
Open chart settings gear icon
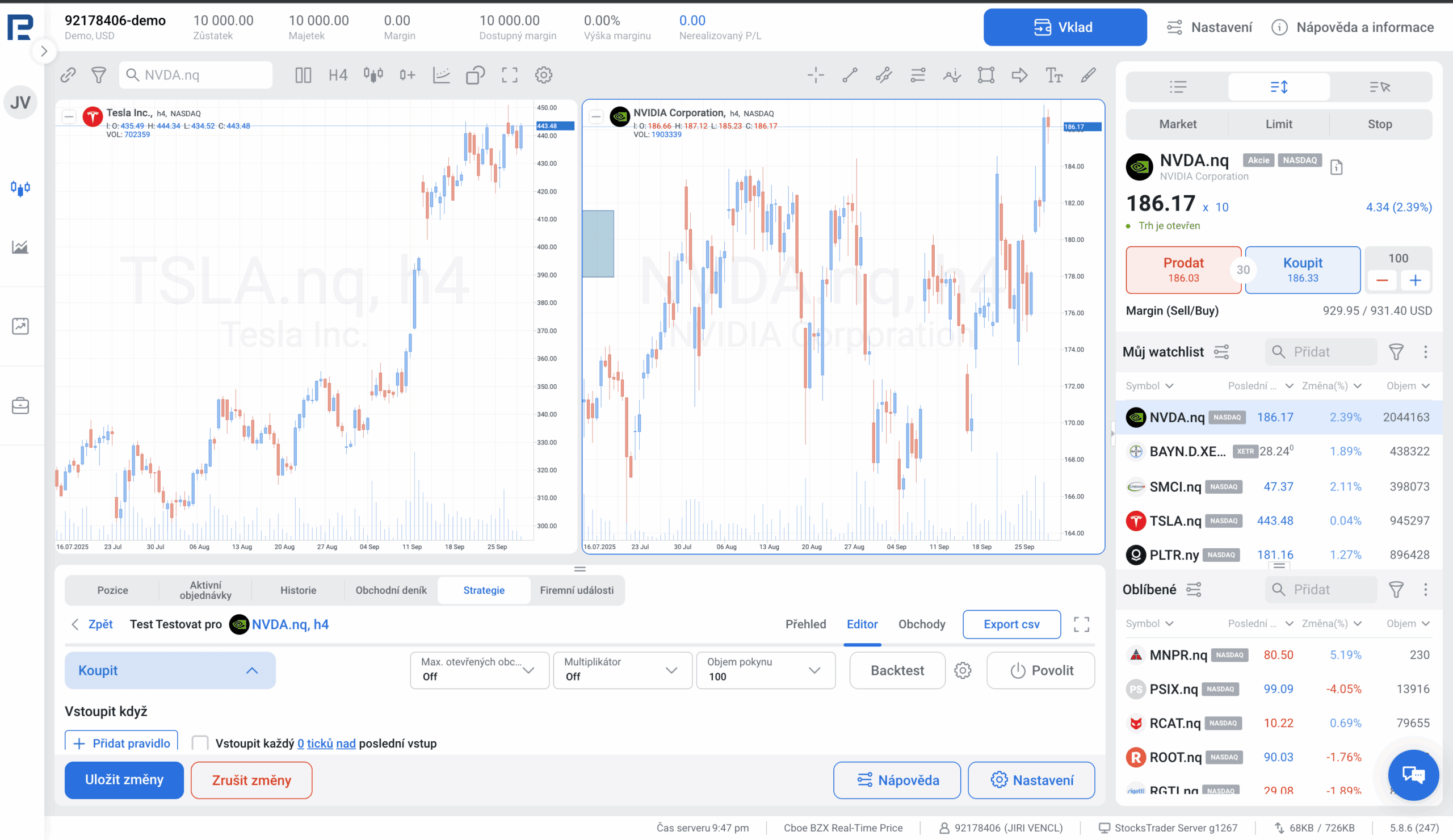pos(543,75)
